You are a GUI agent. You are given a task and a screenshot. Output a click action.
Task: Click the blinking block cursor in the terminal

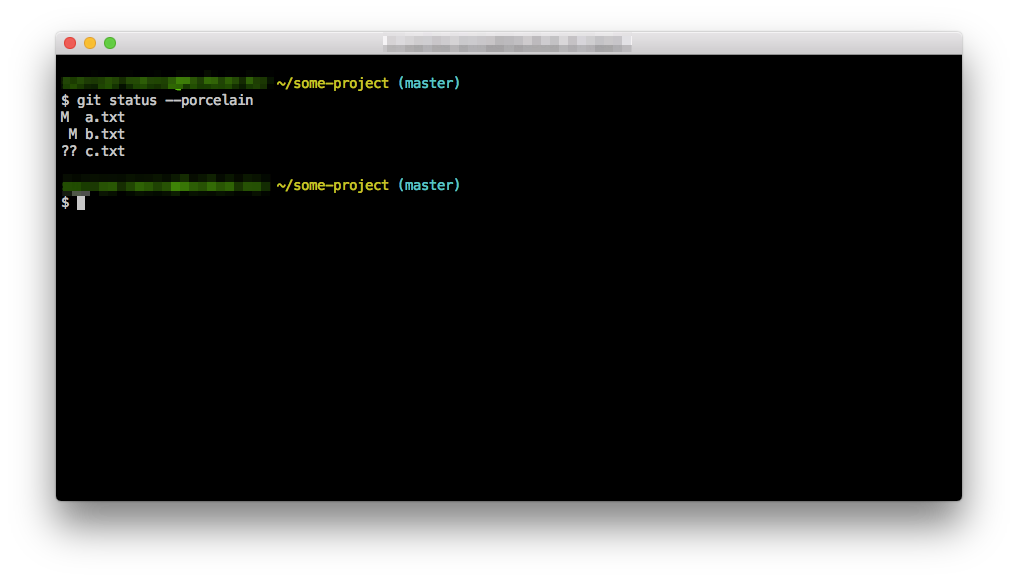[80, 202]
